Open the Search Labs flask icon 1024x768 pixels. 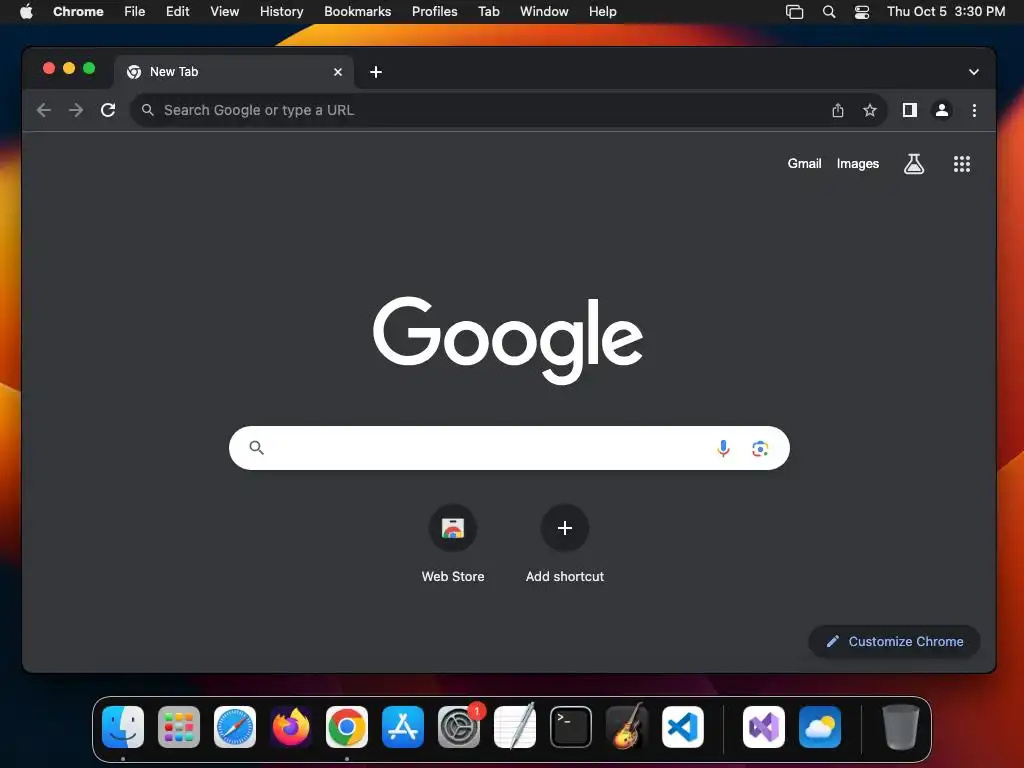click(914, 164)
